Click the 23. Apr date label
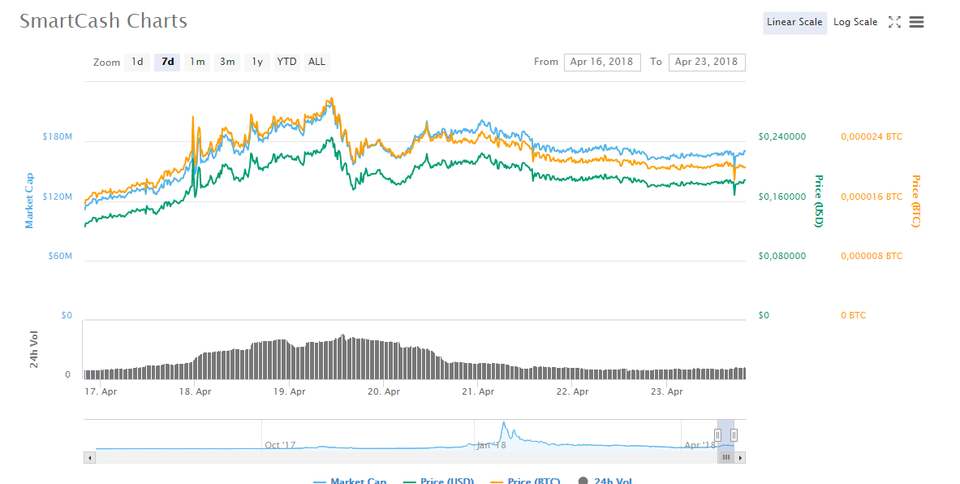 tap(667, 392)
